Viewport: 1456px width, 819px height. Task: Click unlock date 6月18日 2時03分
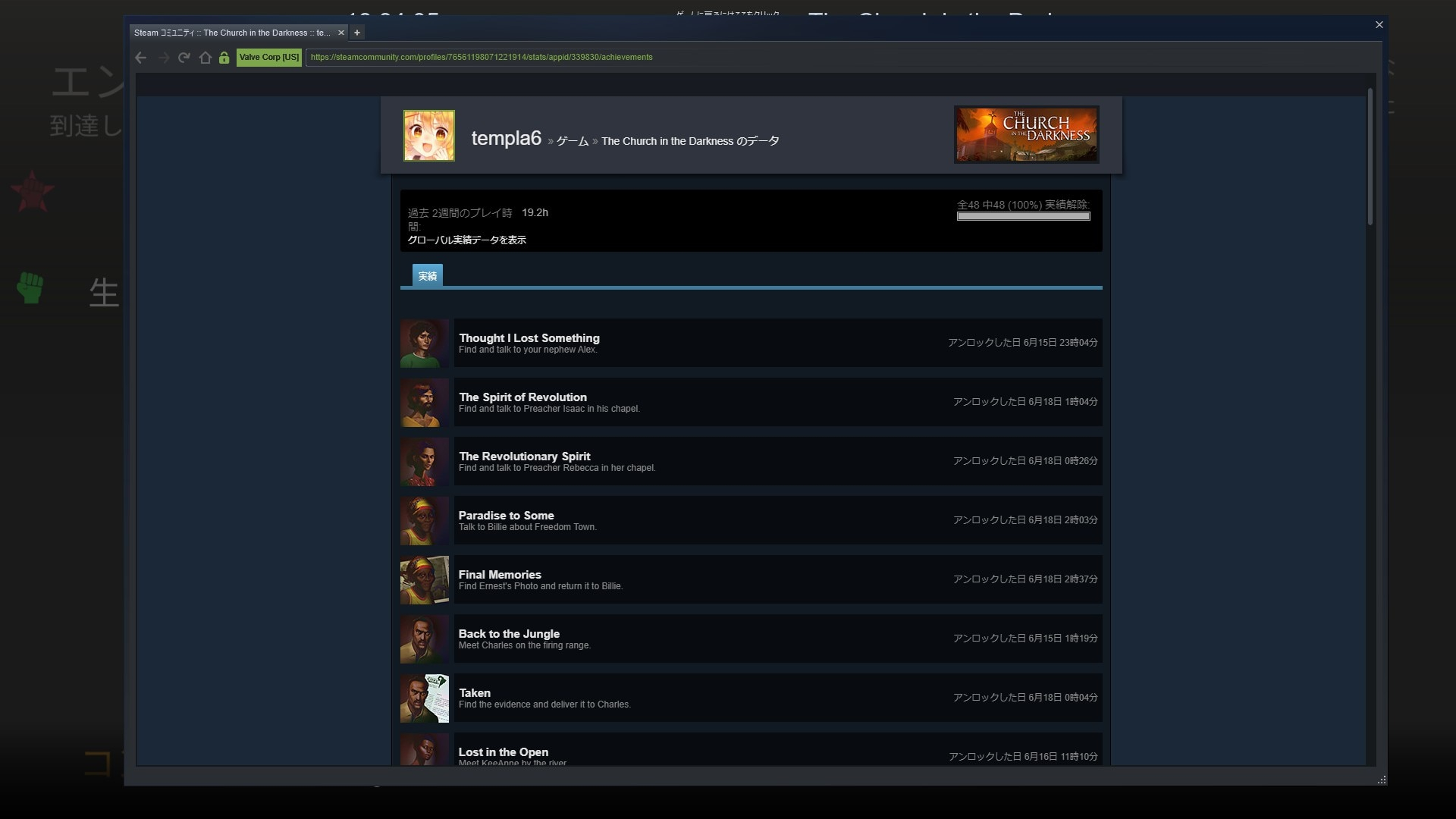pos(1025,520)
